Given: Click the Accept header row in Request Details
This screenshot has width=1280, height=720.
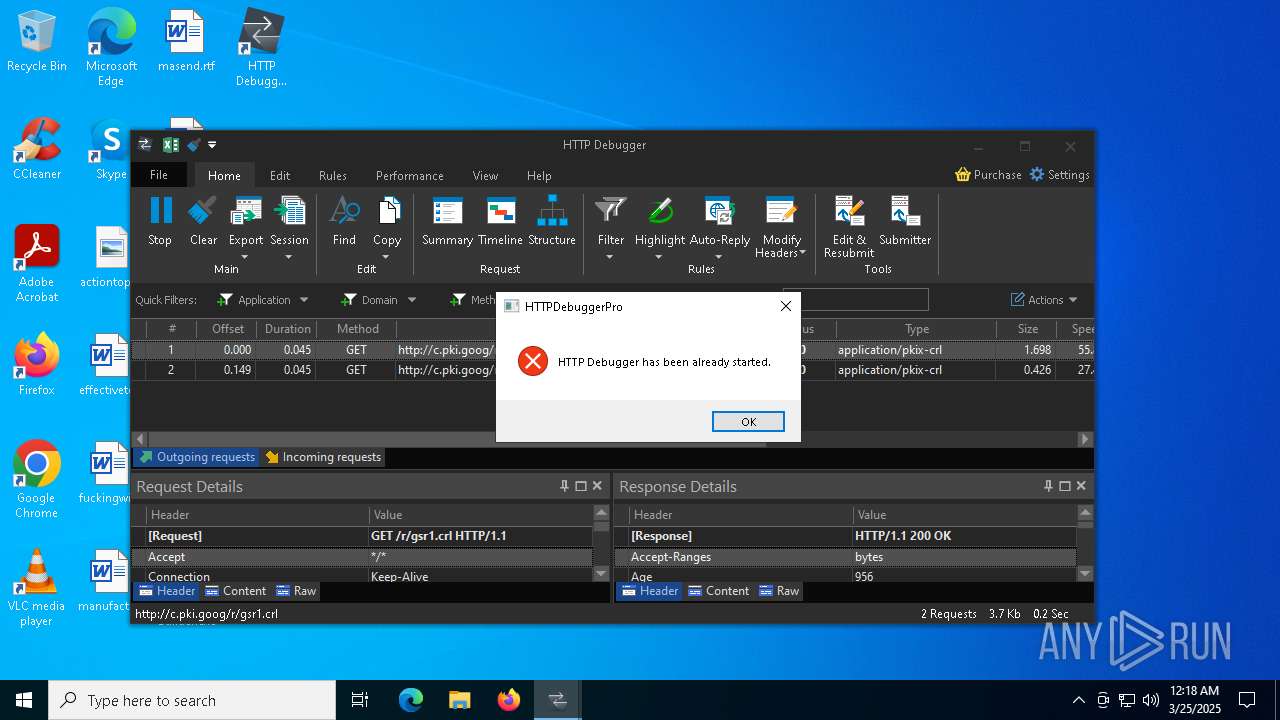Looking at the screenshot, I should point(362,557).
